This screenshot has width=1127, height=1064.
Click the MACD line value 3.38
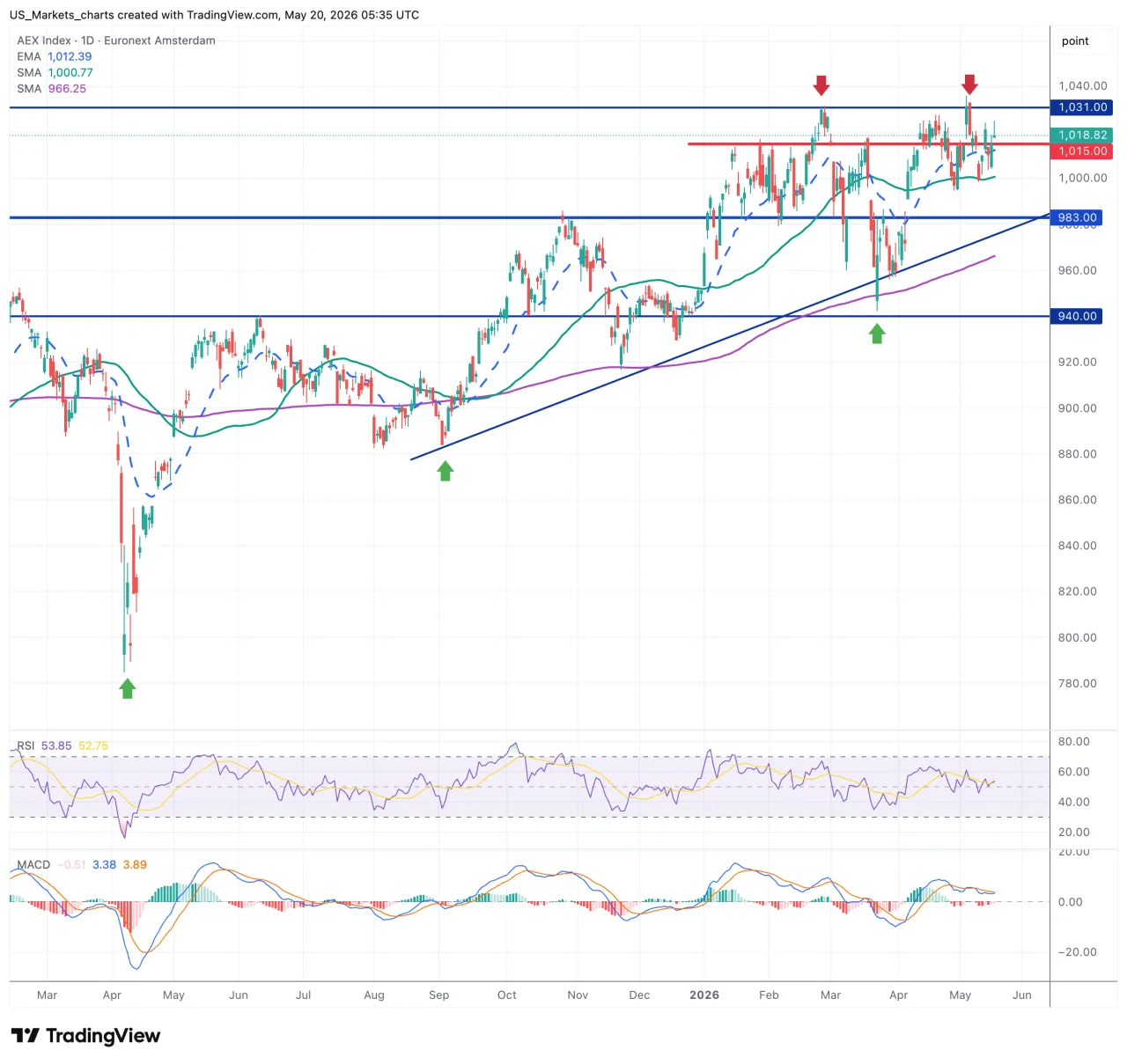pos(104,864)
